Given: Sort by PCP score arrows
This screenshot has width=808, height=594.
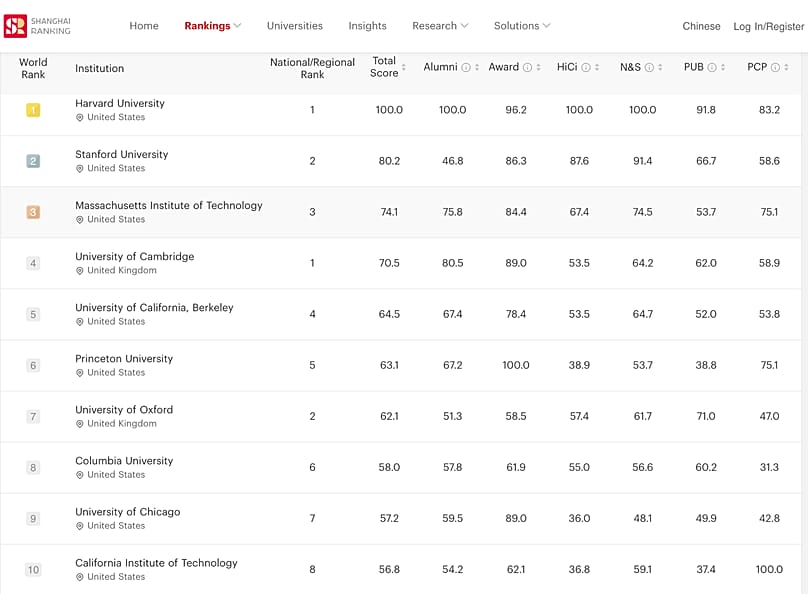Looking at the screenshot, I should click(x=786, y=67).
